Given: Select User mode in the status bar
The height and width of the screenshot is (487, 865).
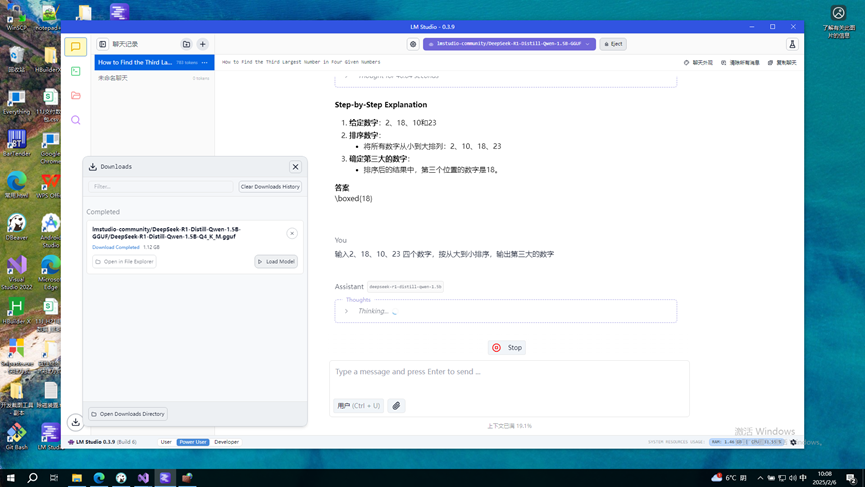Looking at the screenshot, I should pos(166,442).
